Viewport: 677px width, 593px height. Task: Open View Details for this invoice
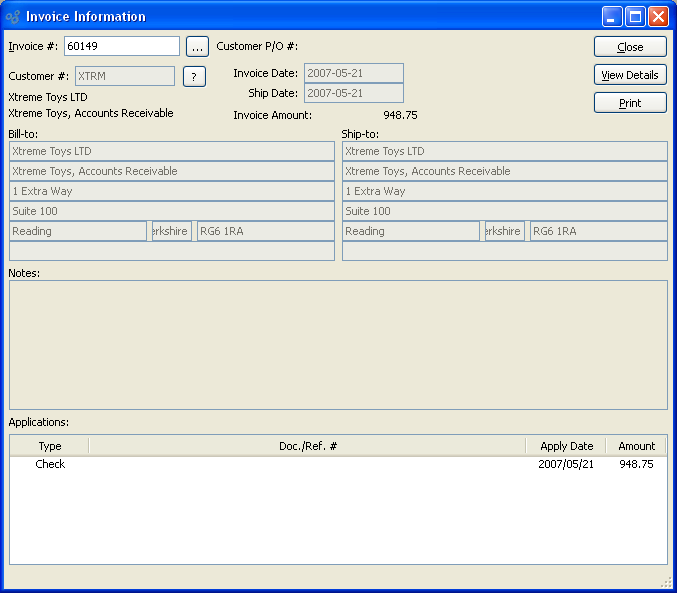pyautogui.click(x=630, y=75)
